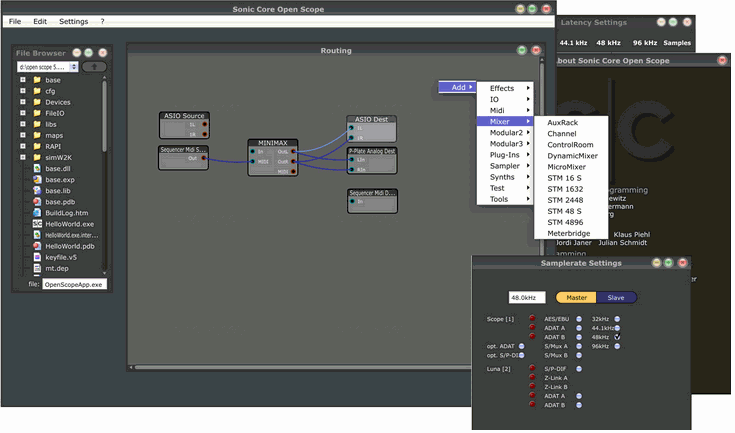
Task: Go up one folder in File Browser
Action: (94, 67)
